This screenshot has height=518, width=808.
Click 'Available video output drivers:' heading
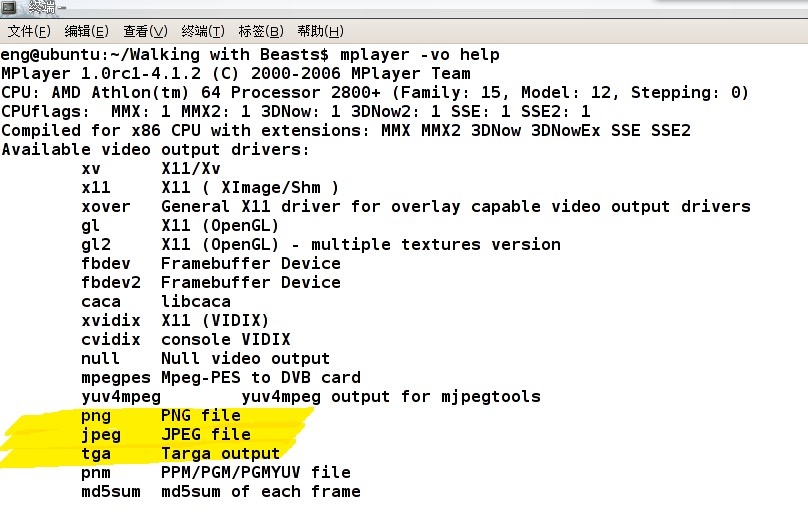point(155,150)
